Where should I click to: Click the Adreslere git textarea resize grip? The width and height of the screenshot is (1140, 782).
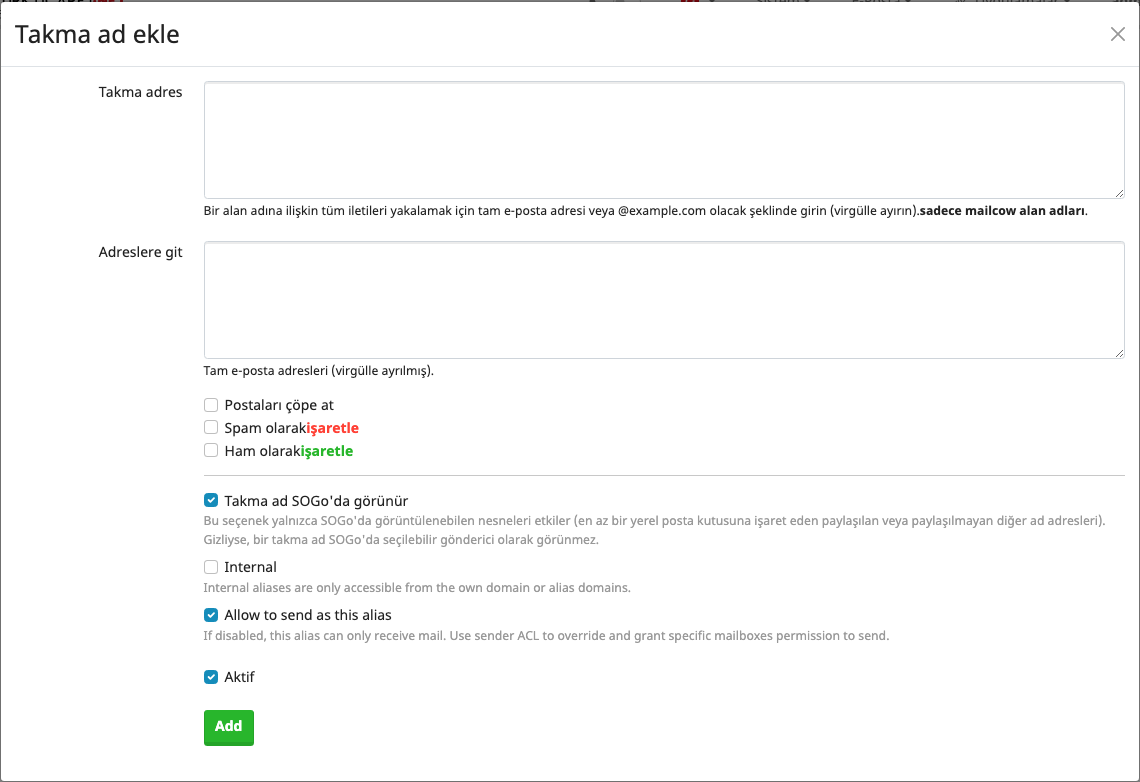tap(1119, 352)
